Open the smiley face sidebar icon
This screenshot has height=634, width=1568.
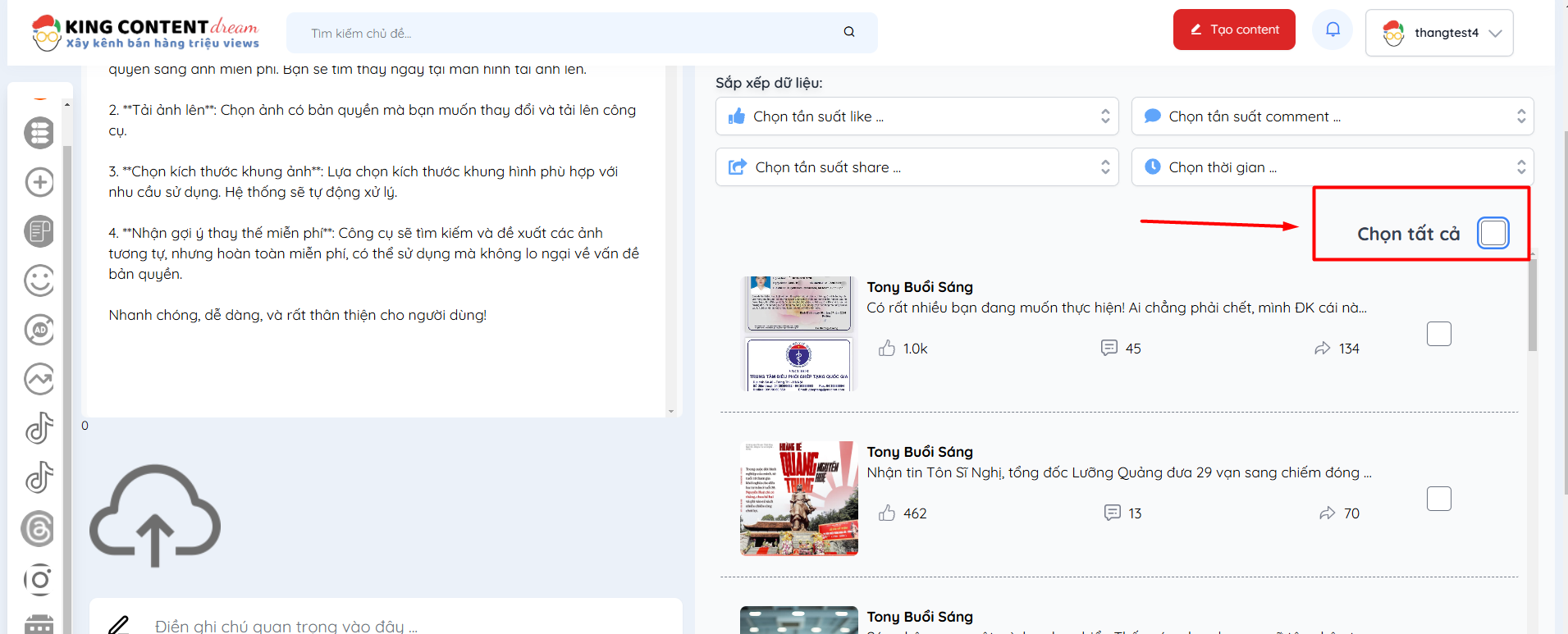(x=39, y=281)
